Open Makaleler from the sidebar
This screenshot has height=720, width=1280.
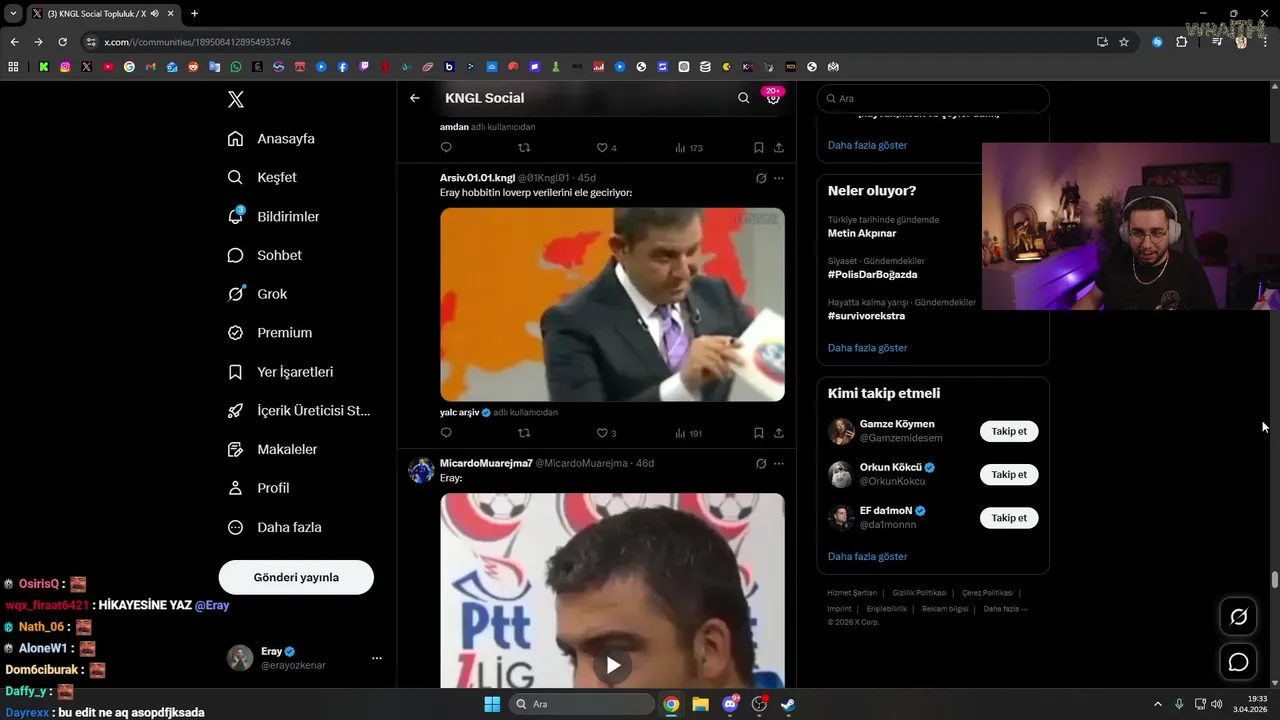(272, 450)
